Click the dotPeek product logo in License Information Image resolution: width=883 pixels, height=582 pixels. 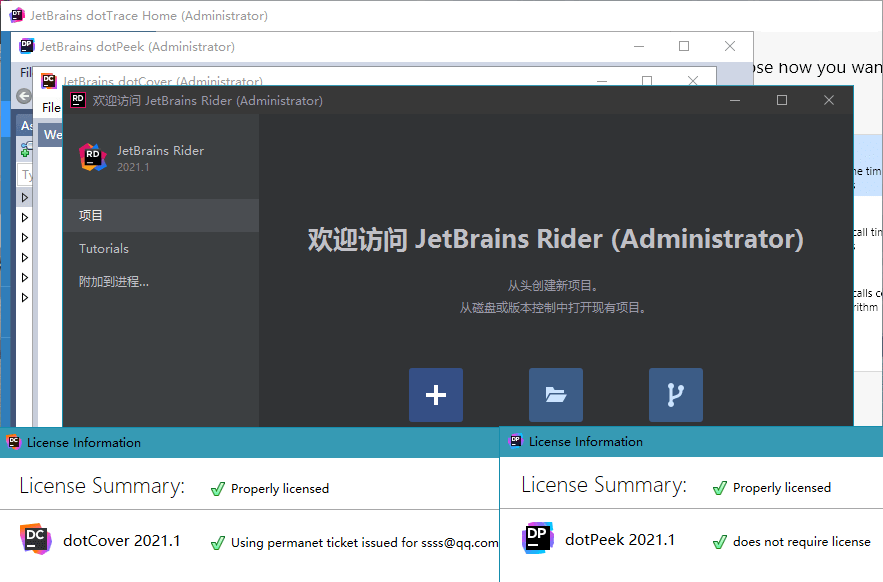click(x=537, y=537)
